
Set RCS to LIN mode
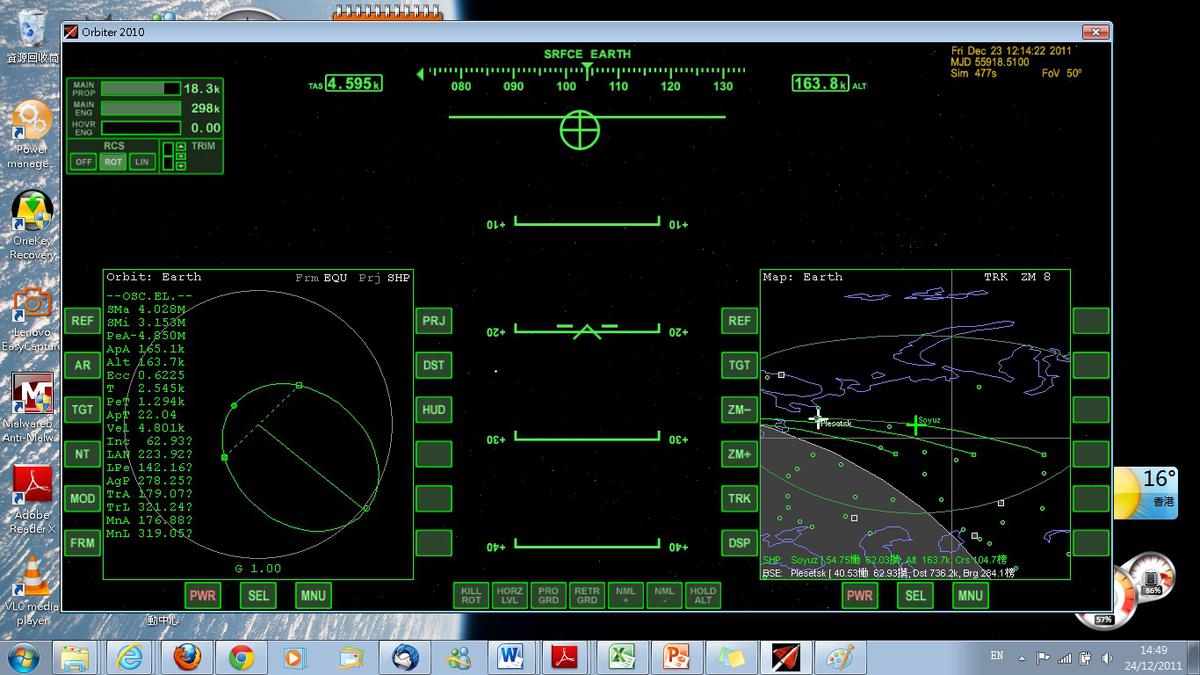pyautogui.click(x=143, y=162)
